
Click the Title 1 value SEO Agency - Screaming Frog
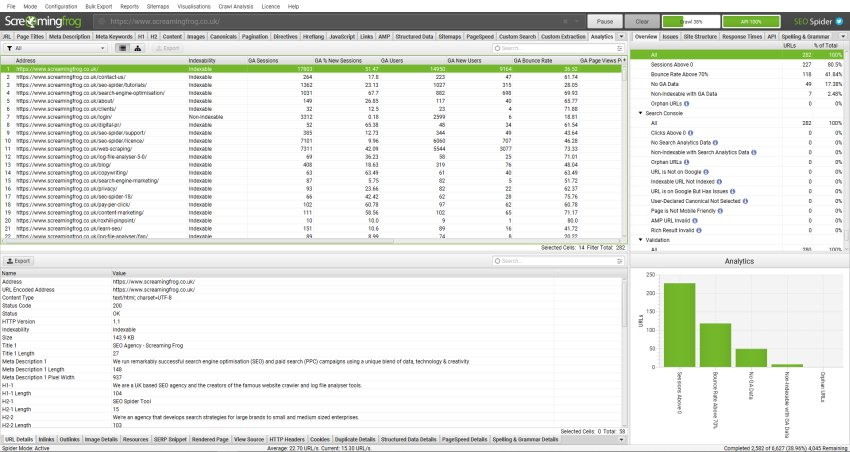click(x=147, y=345)
